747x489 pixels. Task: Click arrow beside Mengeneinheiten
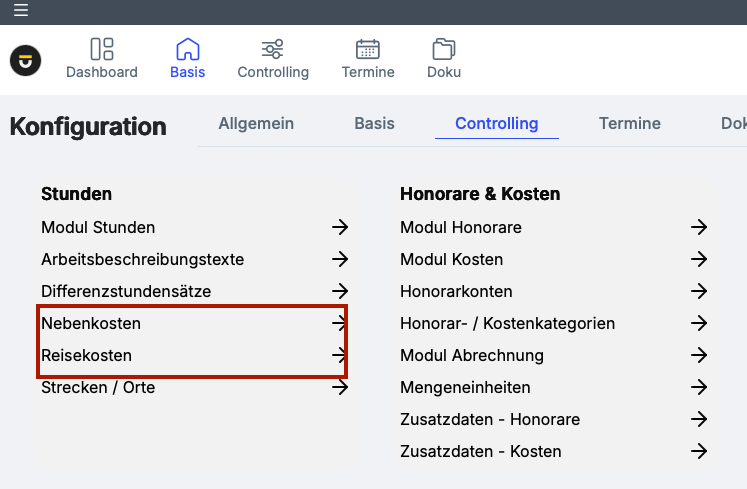[x=699, y=388]
